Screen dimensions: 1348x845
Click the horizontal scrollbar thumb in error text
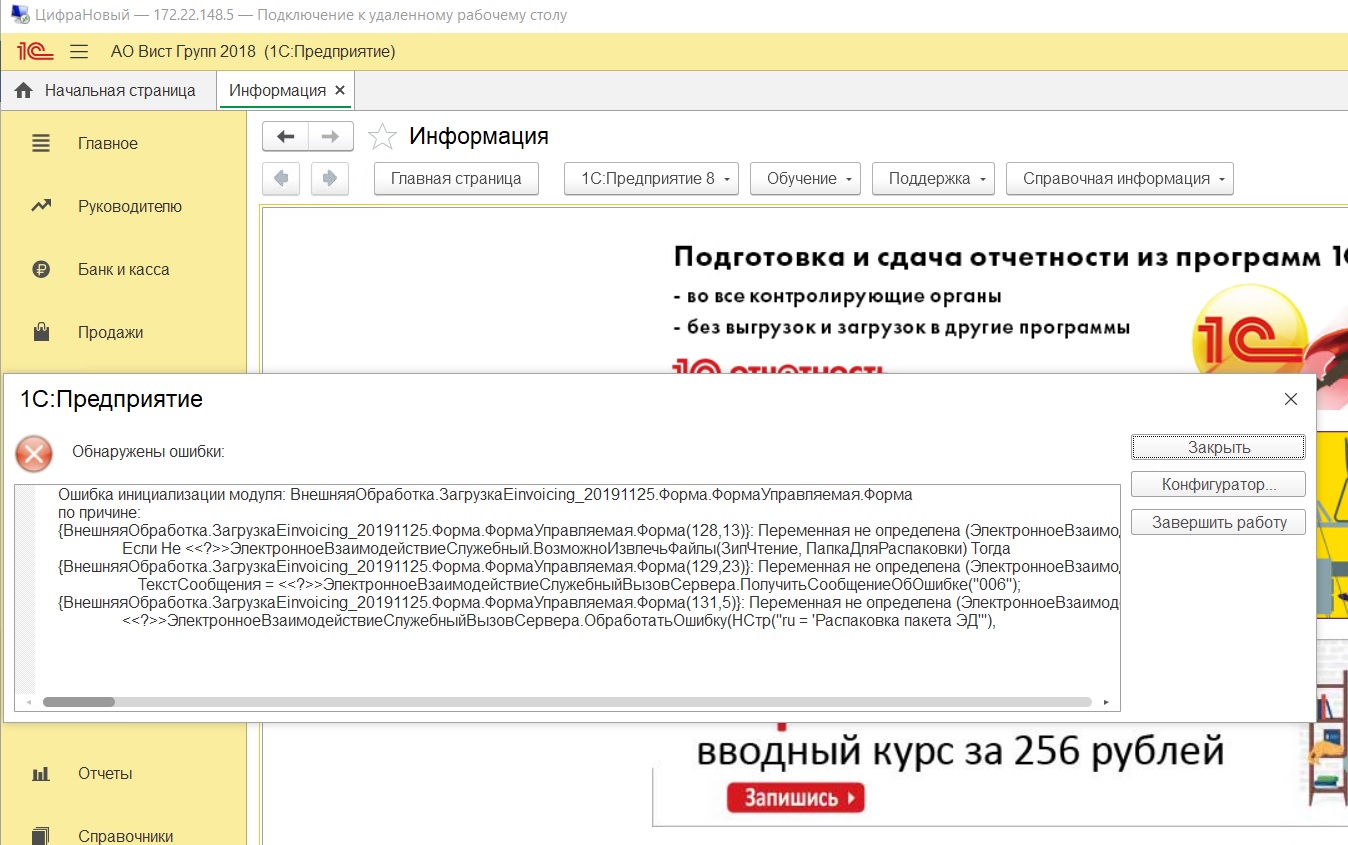coord(78,702)
